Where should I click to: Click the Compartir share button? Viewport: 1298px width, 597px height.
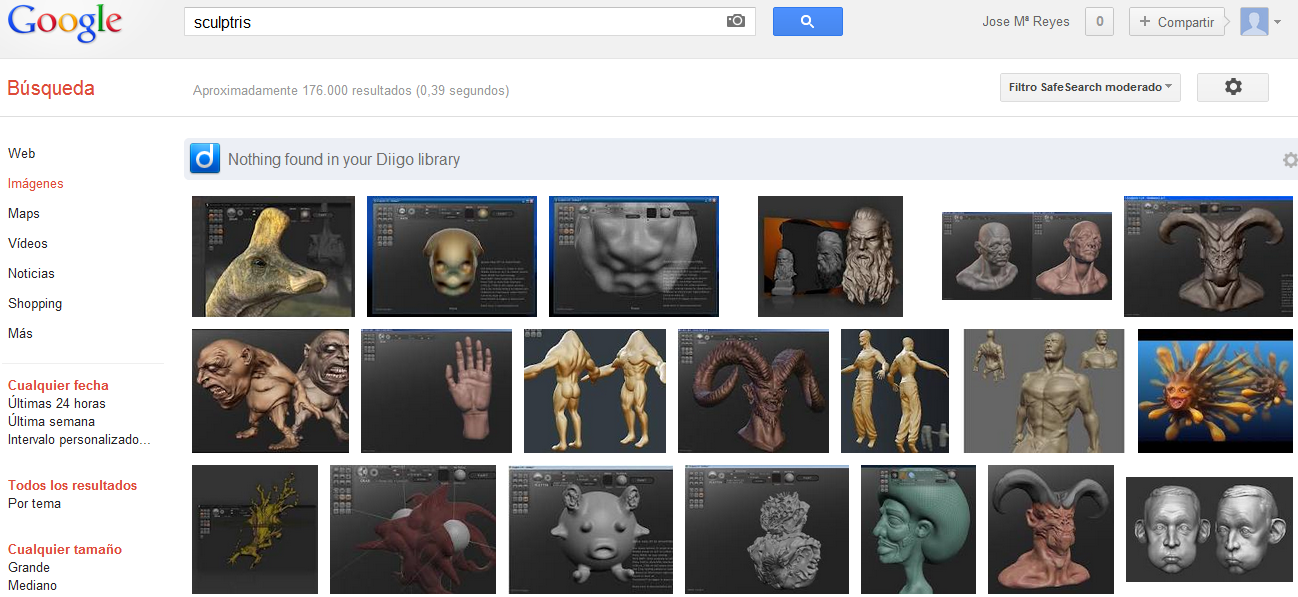1176,21
